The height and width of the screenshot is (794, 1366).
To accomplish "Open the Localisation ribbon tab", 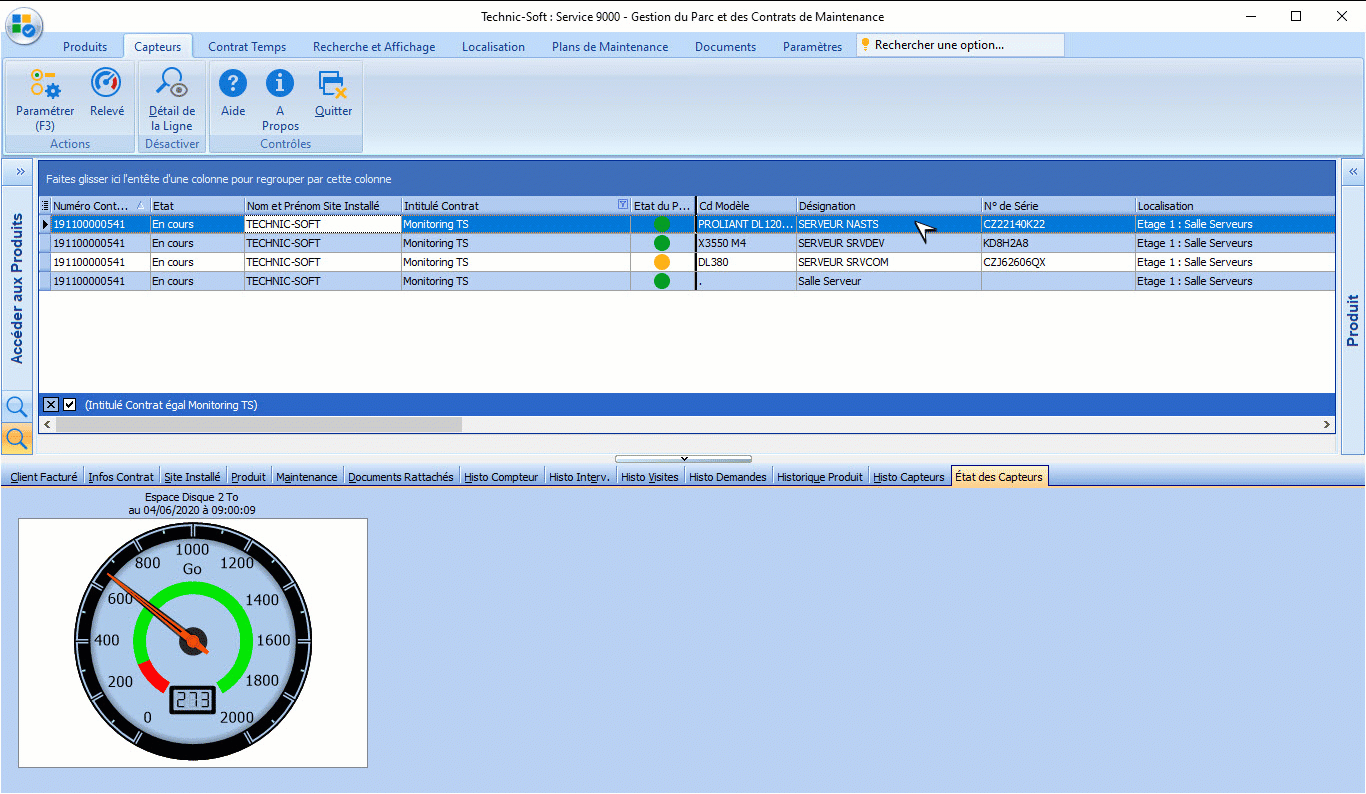I will [493, 47].
